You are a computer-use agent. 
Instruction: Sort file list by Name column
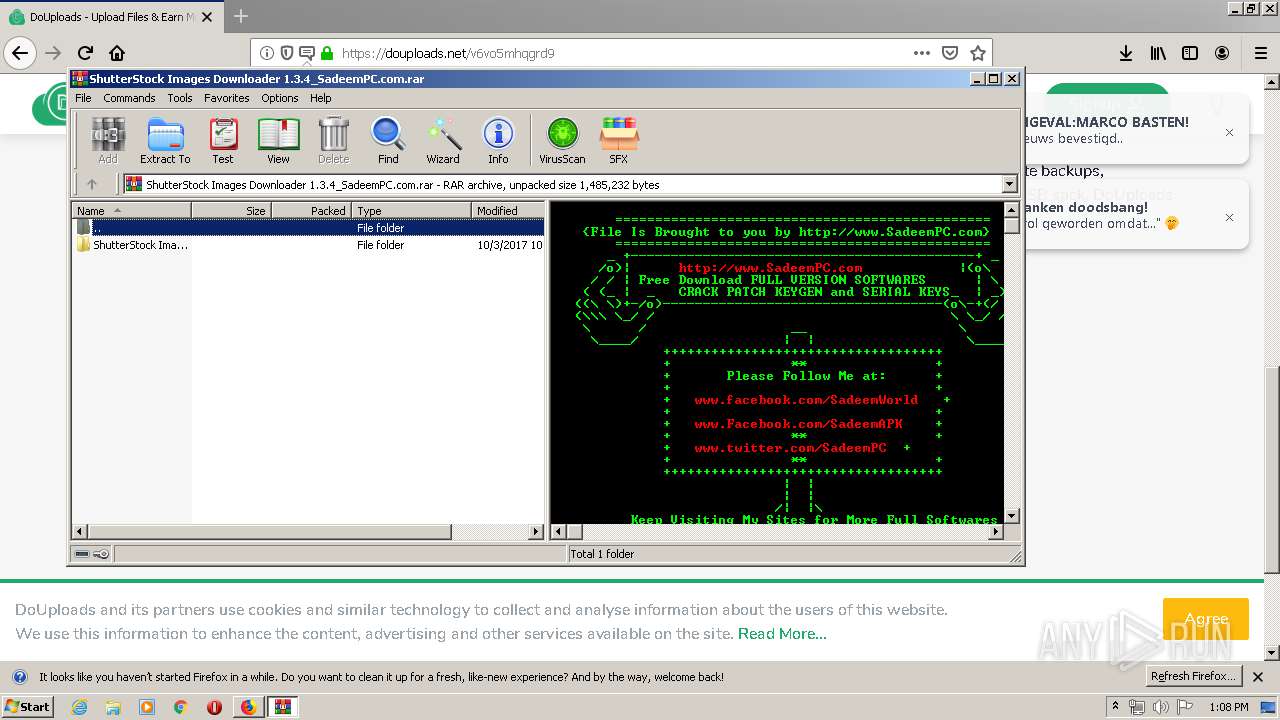[131, 210]
